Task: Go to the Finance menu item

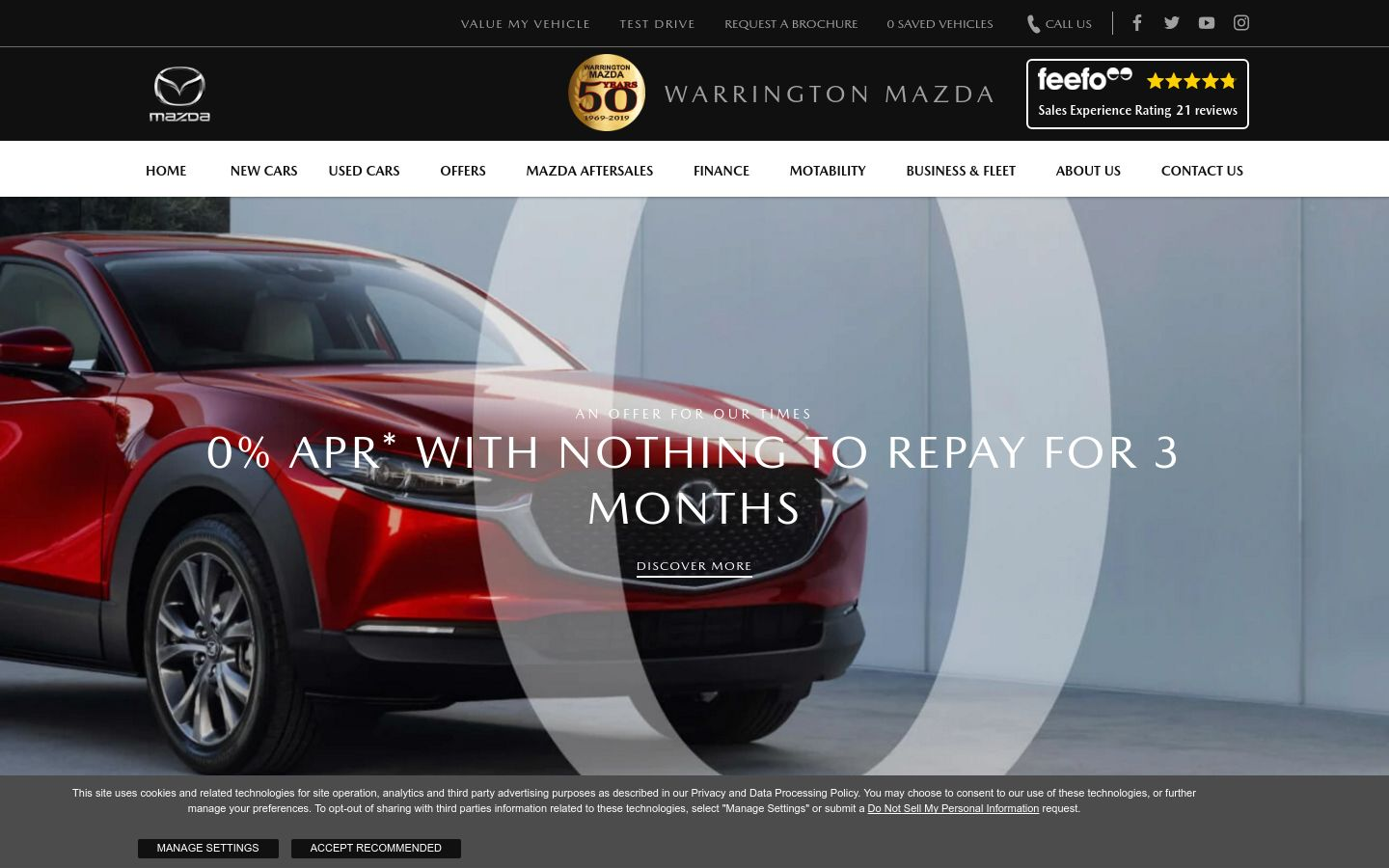Action: click(722, 171)
